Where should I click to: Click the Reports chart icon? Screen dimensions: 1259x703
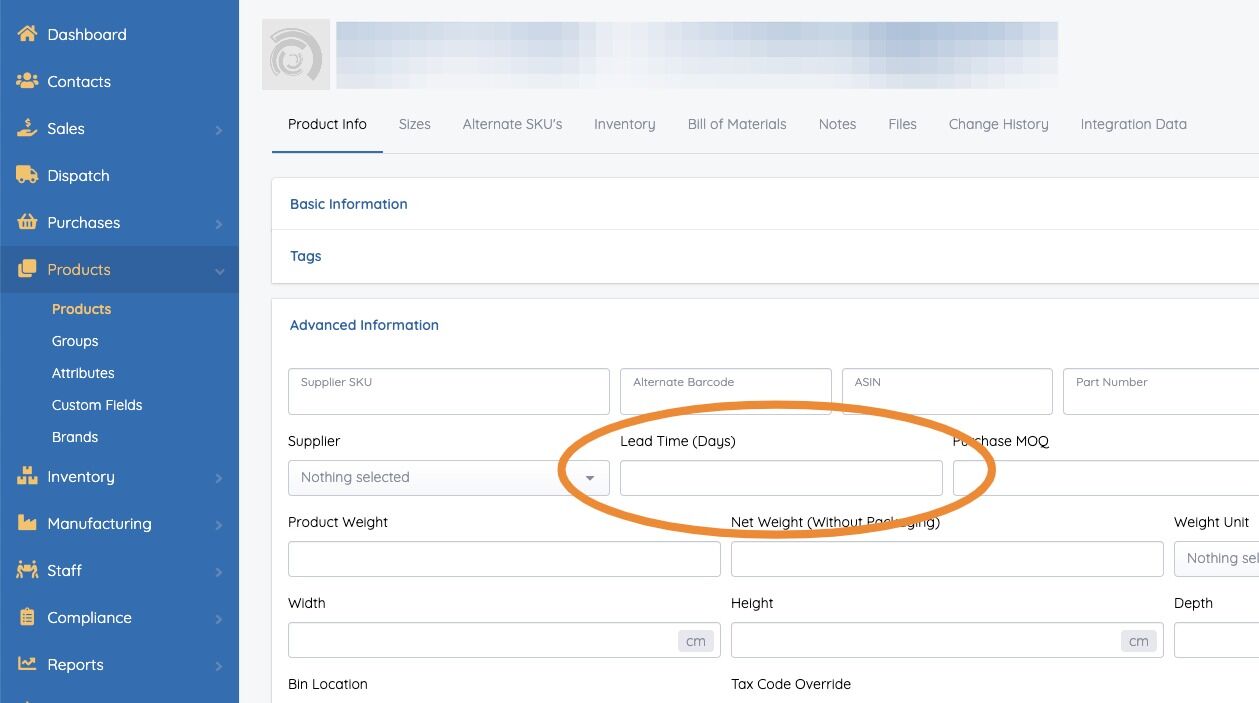coord(27,664)
